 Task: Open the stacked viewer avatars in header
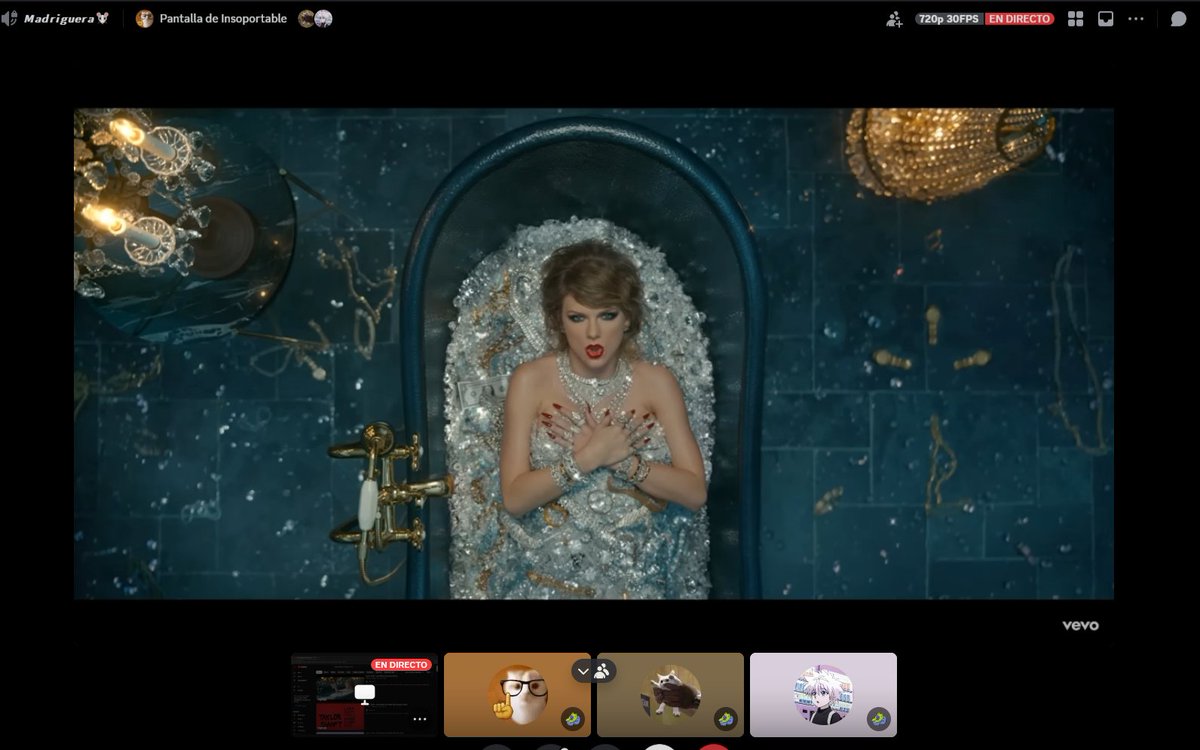pyautogui.click(x=315, y=18)
